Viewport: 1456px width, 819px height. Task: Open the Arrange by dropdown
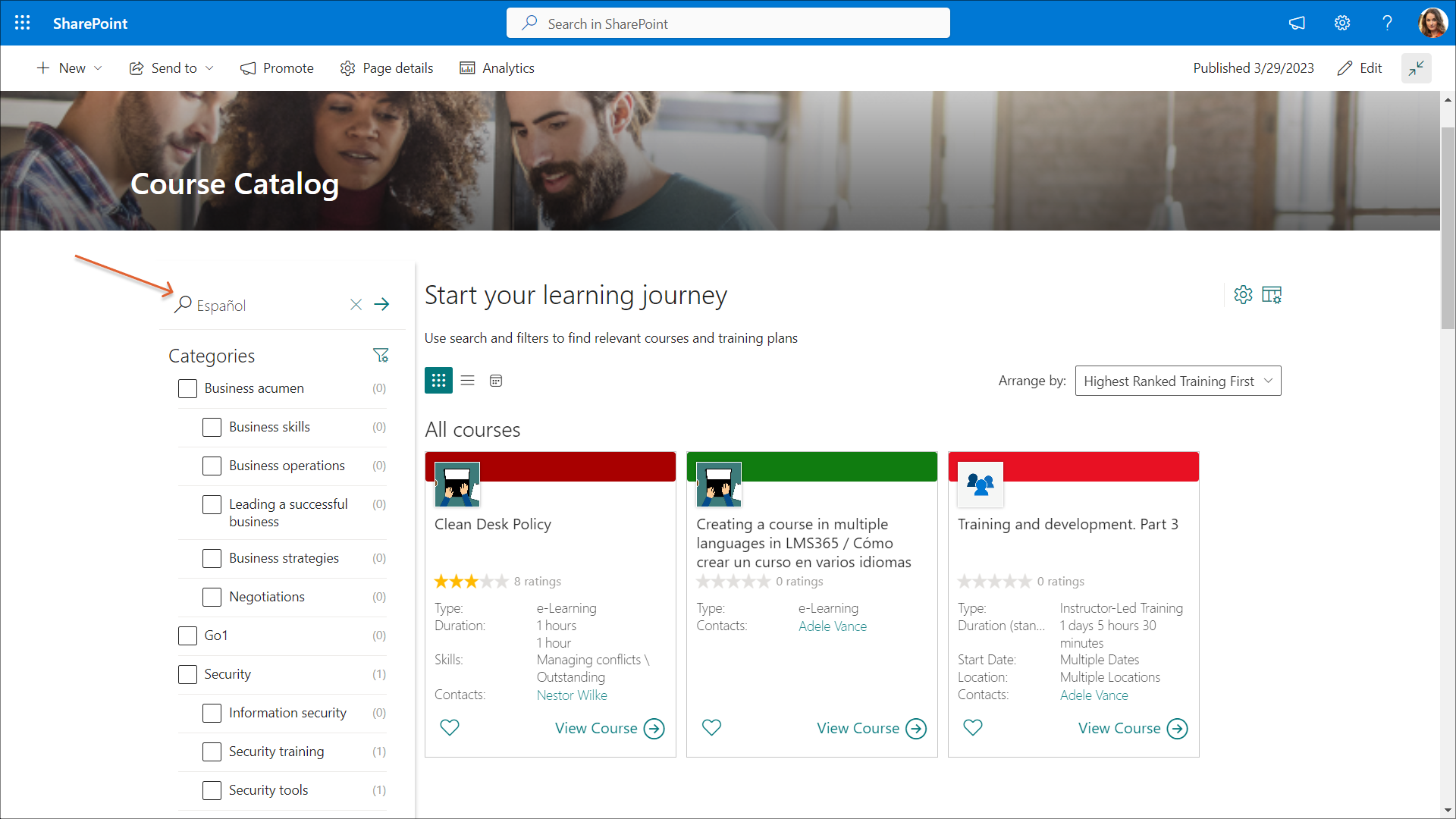pyautogui.click(x=1178, y=381)
